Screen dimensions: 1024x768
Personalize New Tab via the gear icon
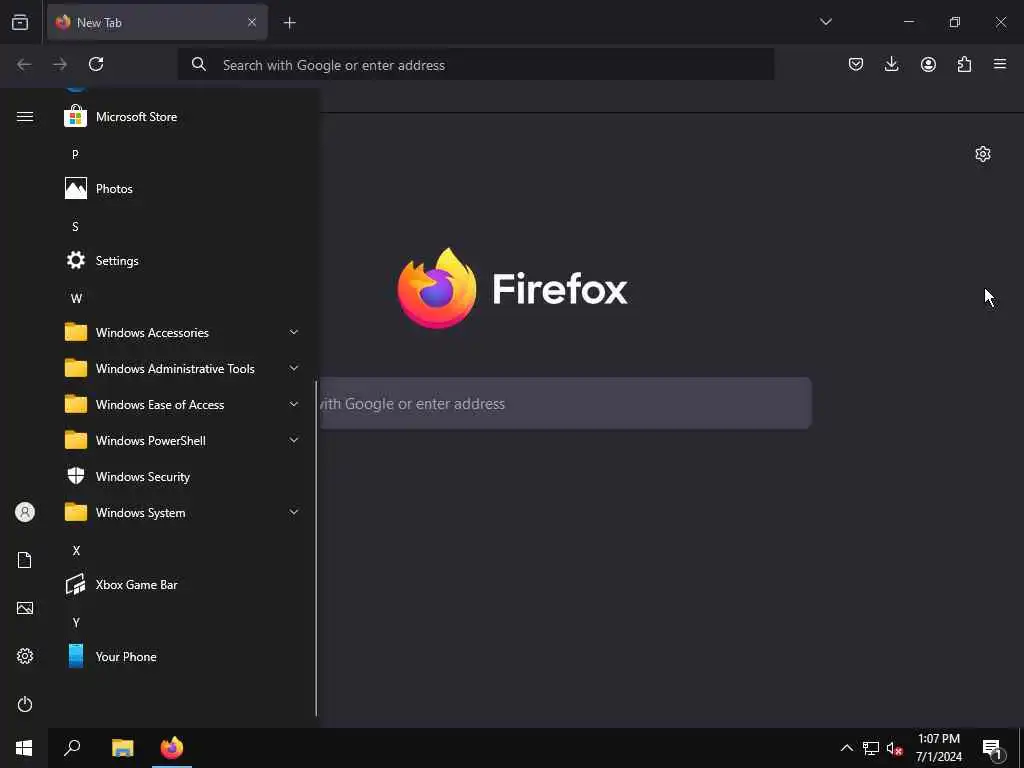(x=983, y=154)
